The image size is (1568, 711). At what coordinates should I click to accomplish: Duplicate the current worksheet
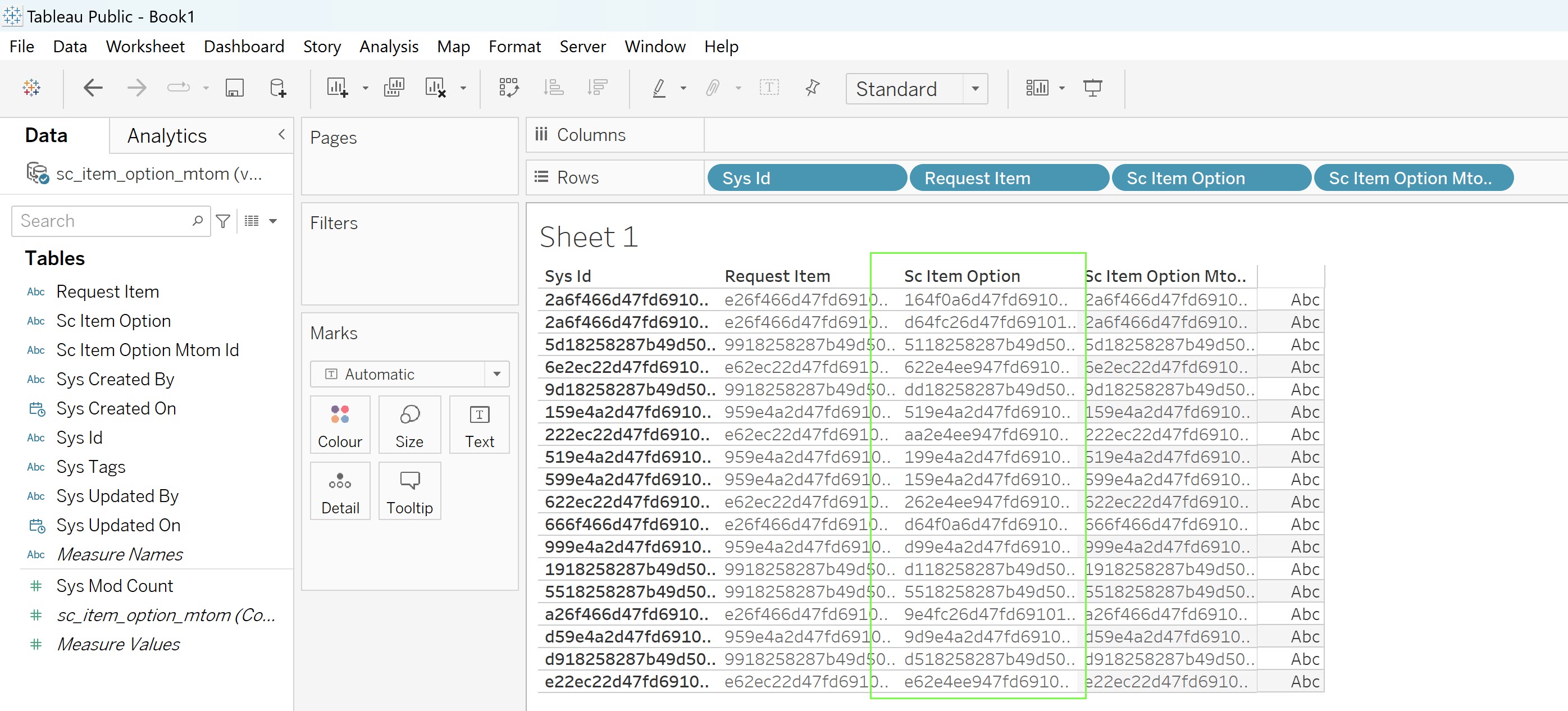click(394, 88)
